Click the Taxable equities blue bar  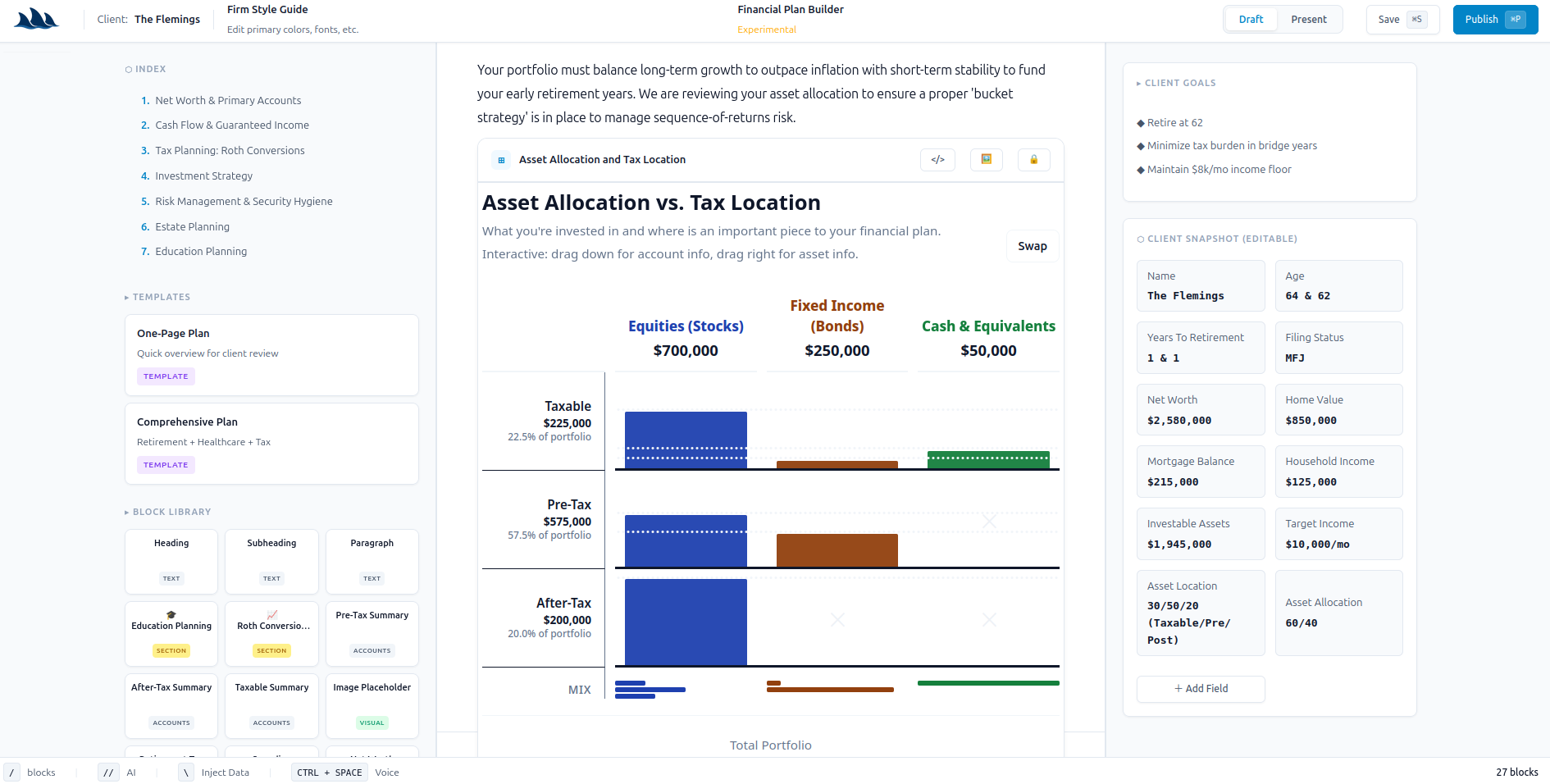pos(686,440)
